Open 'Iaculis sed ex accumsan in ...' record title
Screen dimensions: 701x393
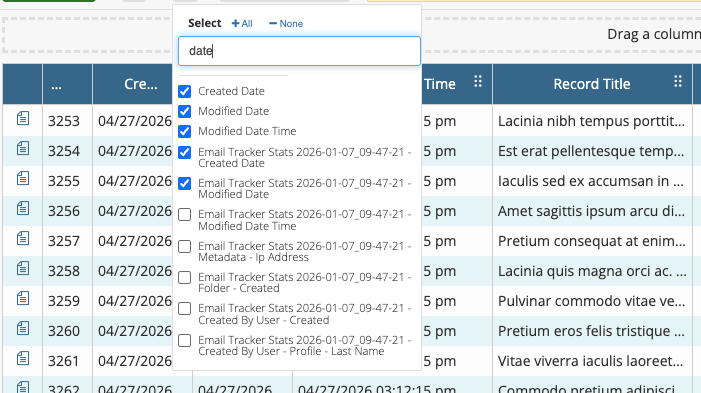pyautogui.click(x=591, y=181)
